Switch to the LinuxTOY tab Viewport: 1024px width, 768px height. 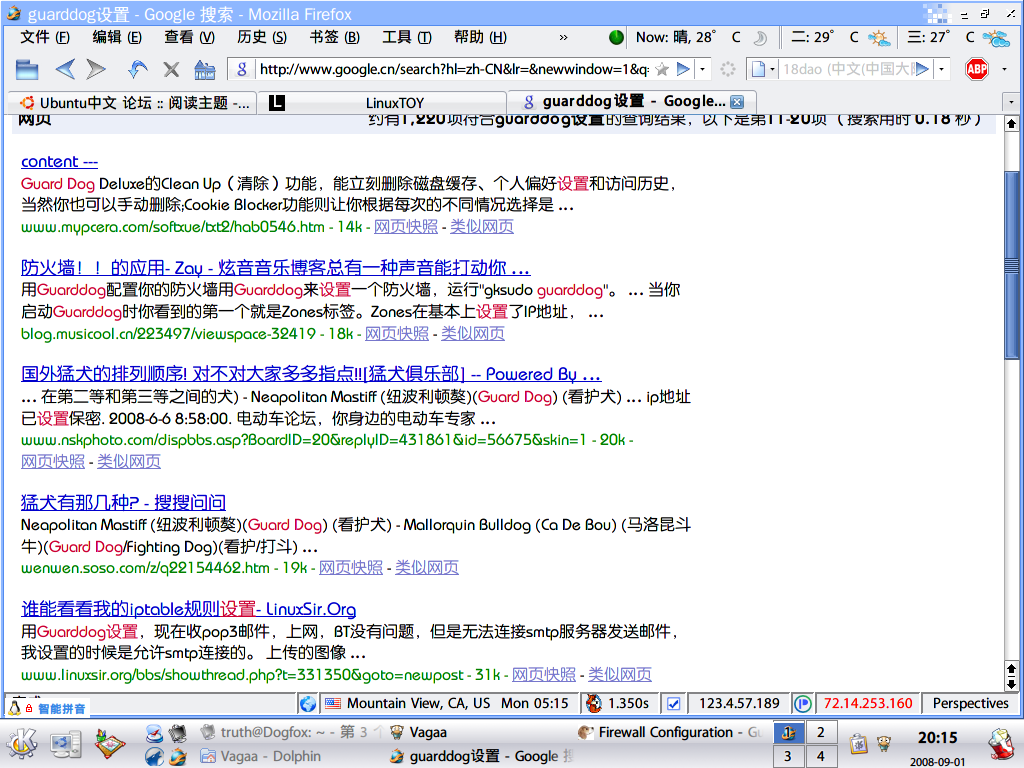point(382,103)
